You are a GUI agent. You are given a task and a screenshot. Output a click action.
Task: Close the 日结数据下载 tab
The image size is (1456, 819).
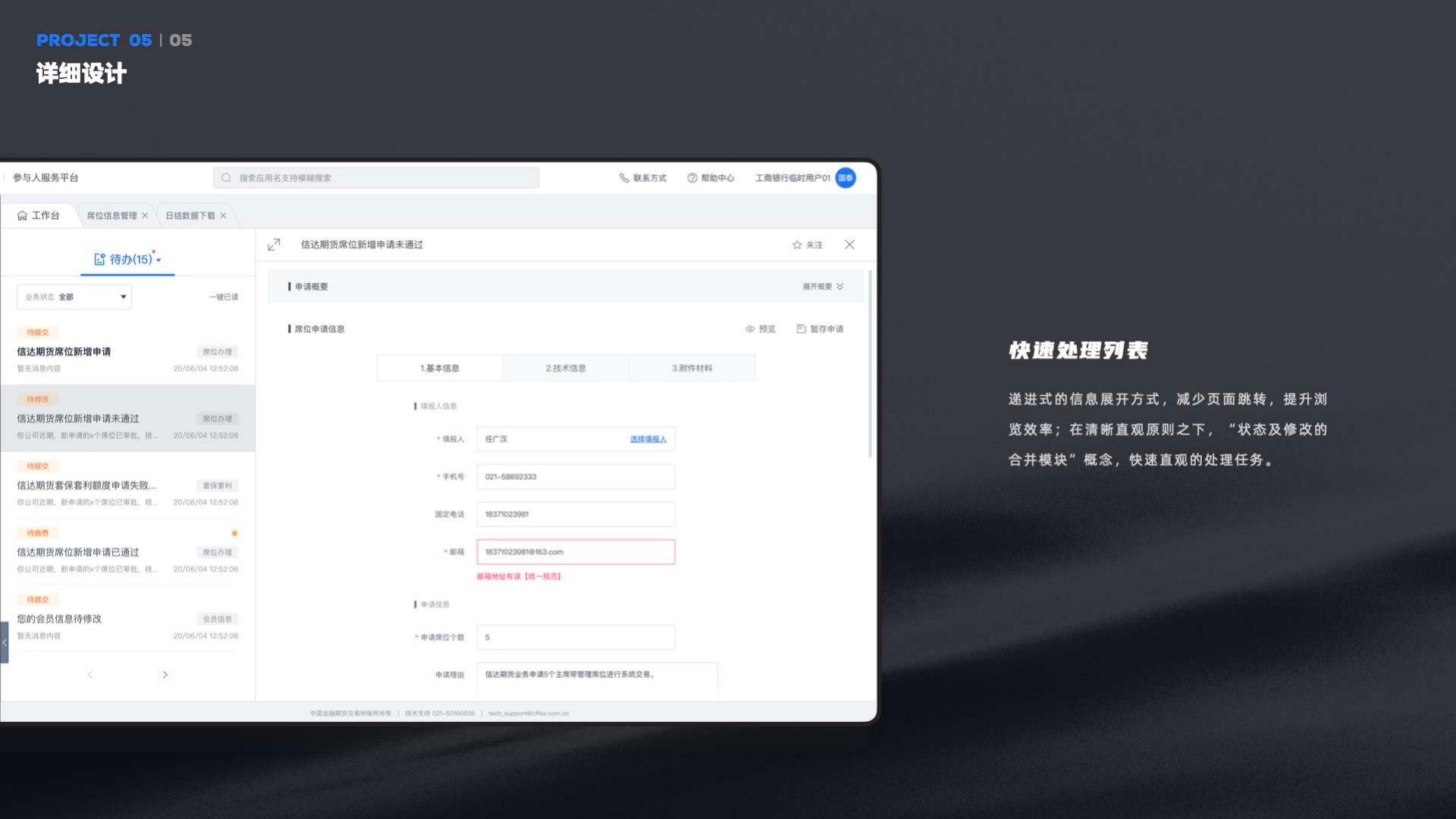pyautogui.click(x=224, y=216)
